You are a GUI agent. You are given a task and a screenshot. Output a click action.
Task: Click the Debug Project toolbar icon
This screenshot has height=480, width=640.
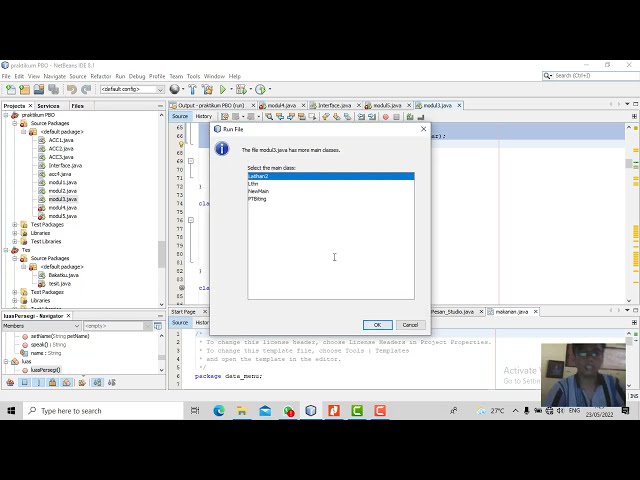coord(241,89)
